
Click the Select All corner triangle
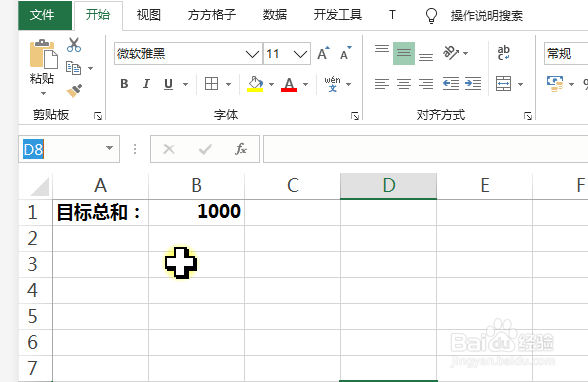click(x=39, y=187)
